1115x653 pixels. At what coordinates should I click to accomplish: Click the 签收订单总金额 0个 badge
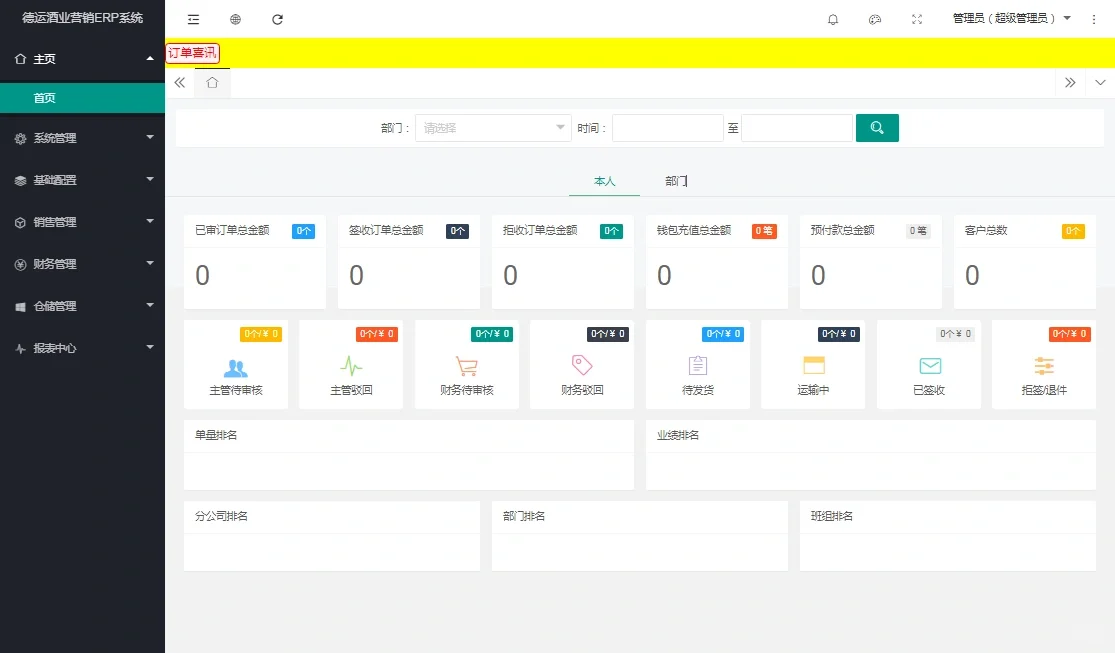(x=457, y=231)
